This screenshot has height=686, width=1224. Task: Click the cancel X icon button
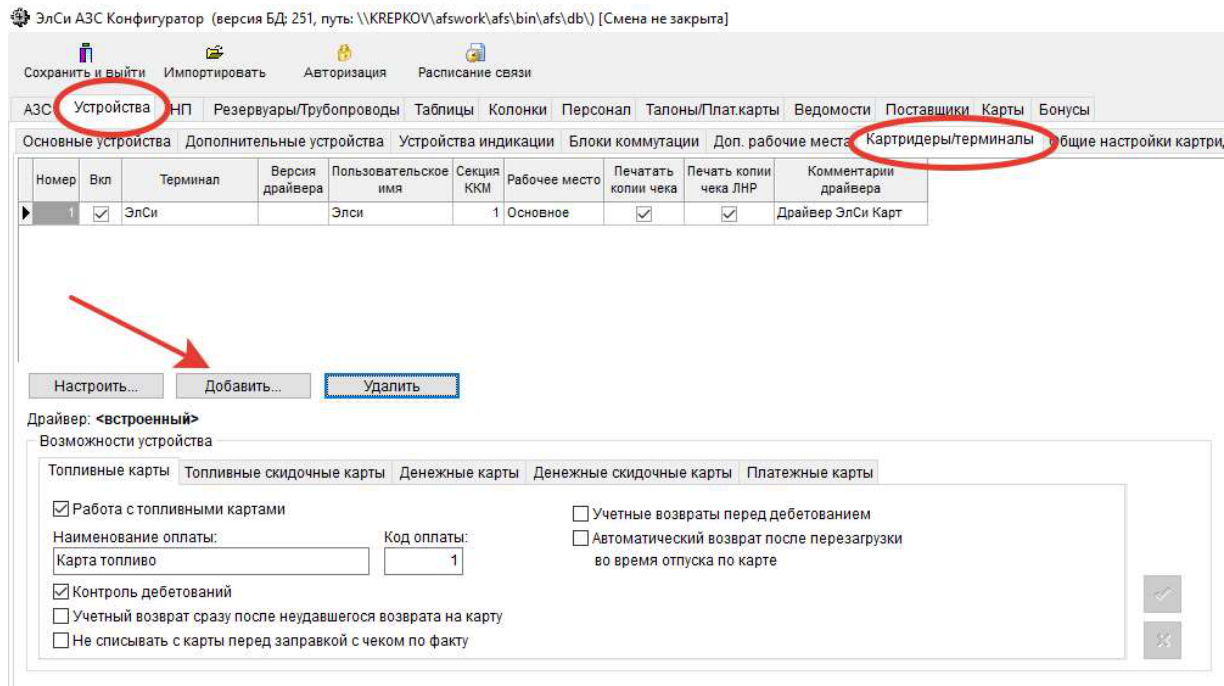(1162, 640)
